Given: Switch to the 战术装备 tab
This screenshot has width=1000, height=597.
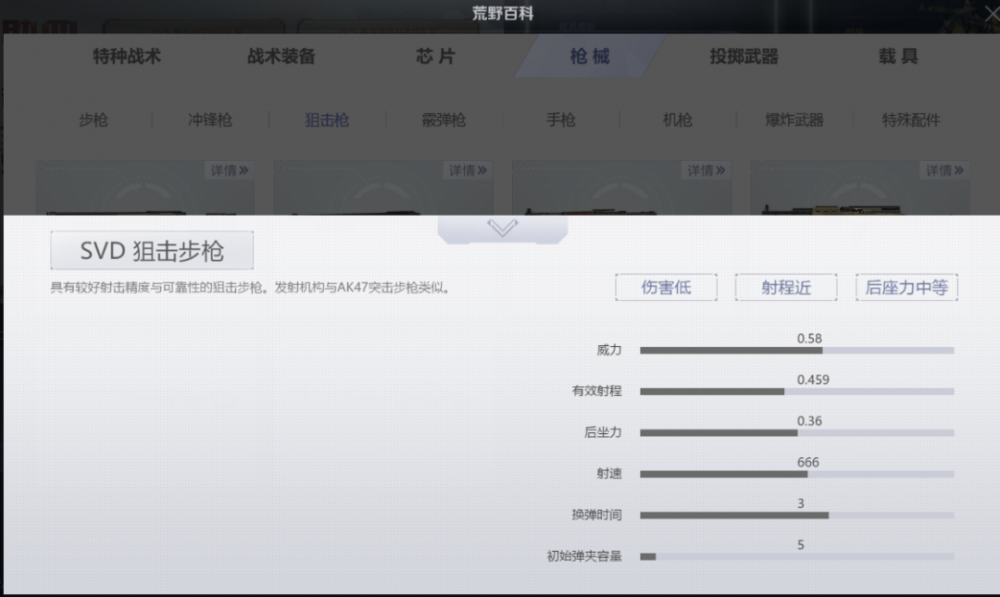Looking at the screenshot, I should click(x=281, y=56).
